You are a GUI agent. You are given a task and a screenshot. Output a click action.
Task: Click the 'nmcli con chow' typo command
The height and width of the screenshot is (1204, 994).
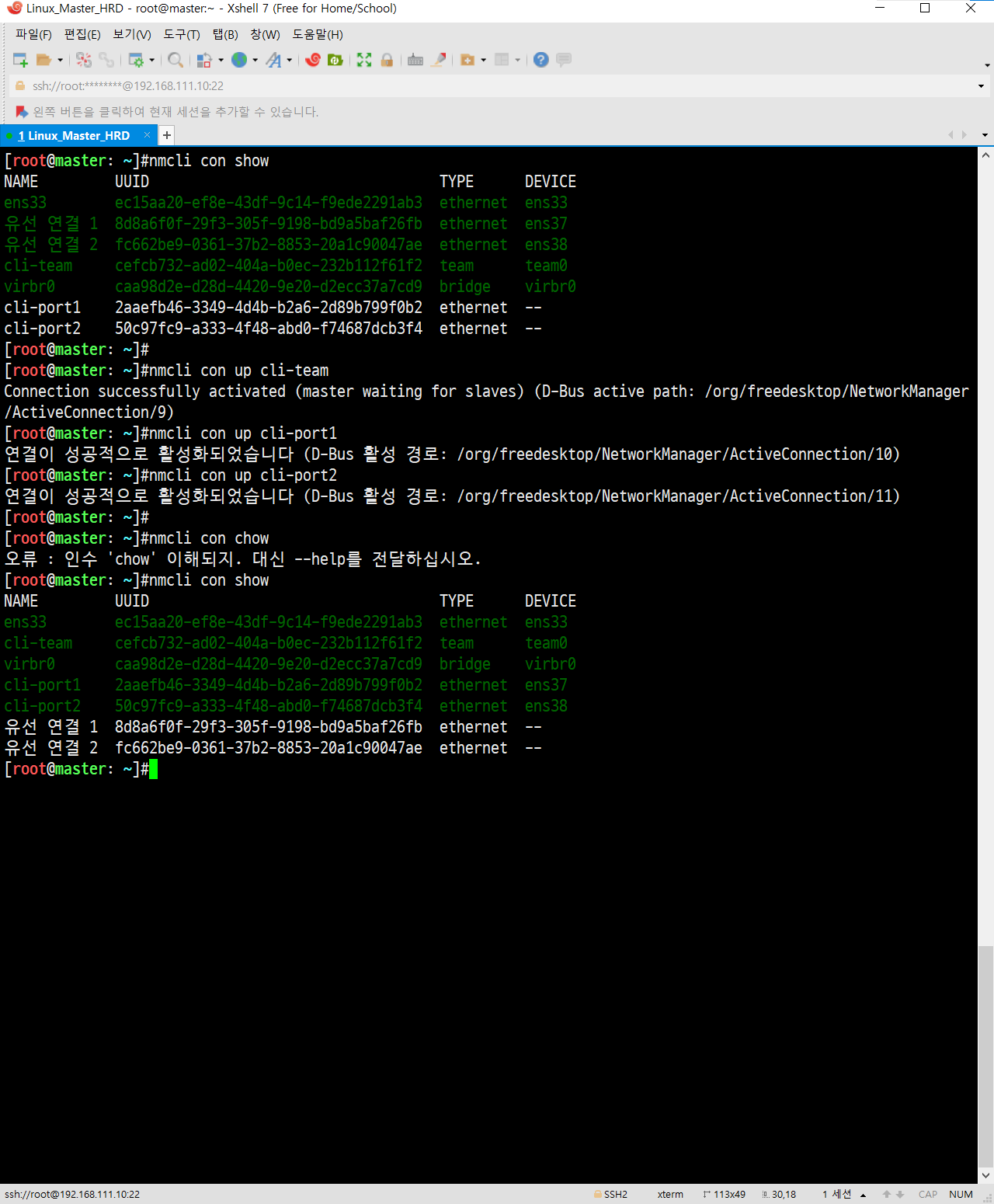tap(209, 538)
